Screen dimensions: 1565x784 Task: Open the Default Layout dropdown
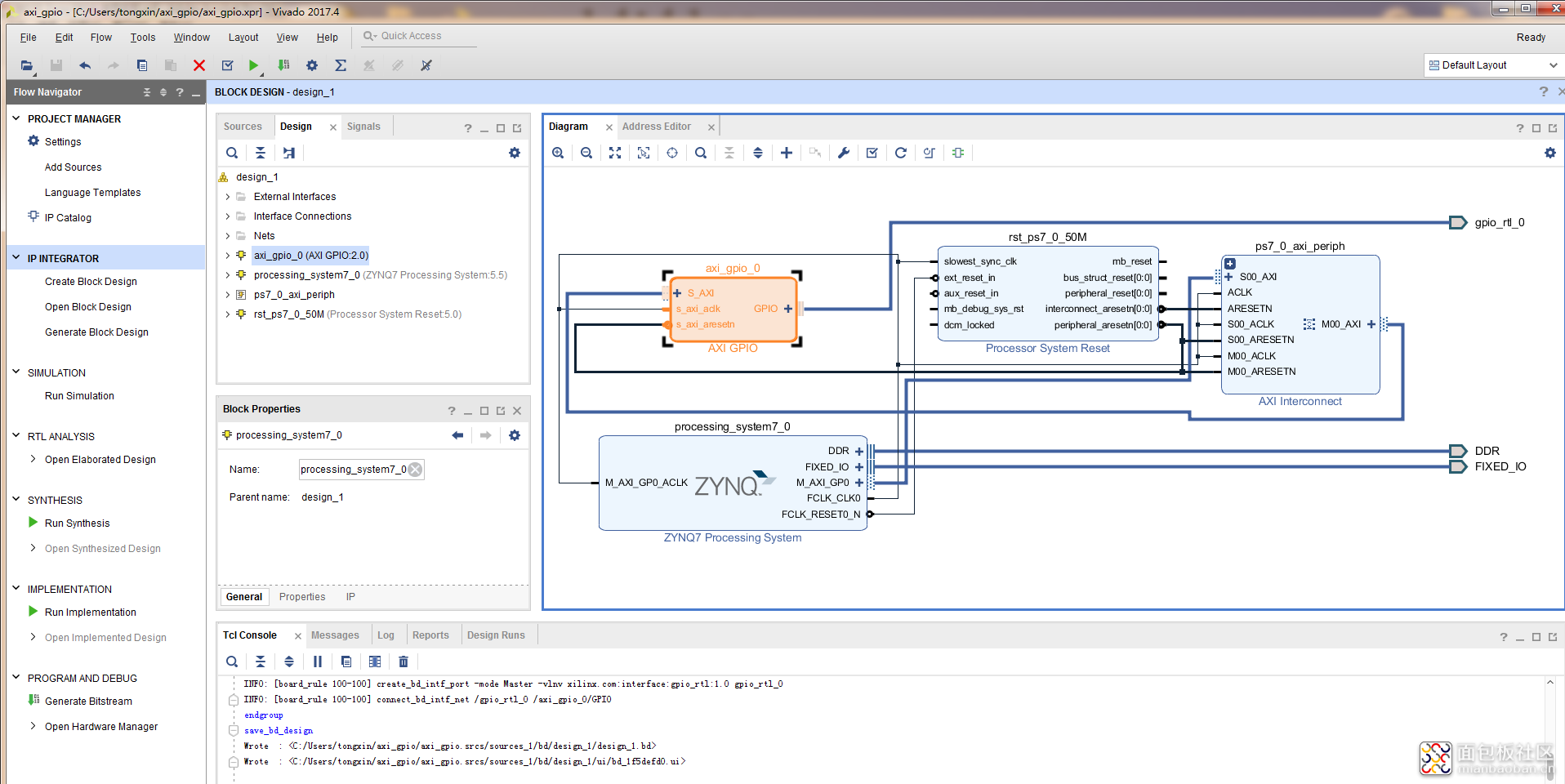(1493, 65)
